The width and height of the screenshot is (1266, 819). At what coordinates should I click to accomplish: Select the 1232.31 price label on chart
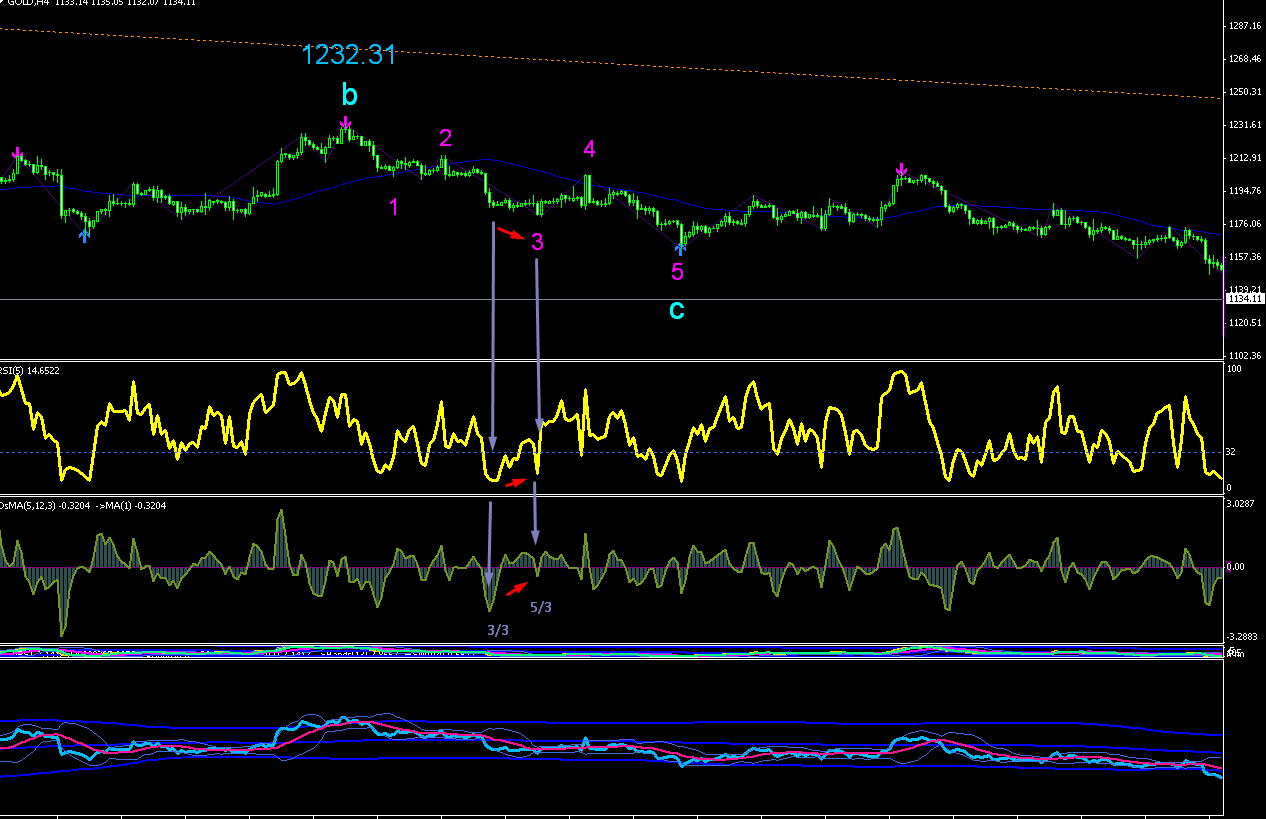[349, 55]
